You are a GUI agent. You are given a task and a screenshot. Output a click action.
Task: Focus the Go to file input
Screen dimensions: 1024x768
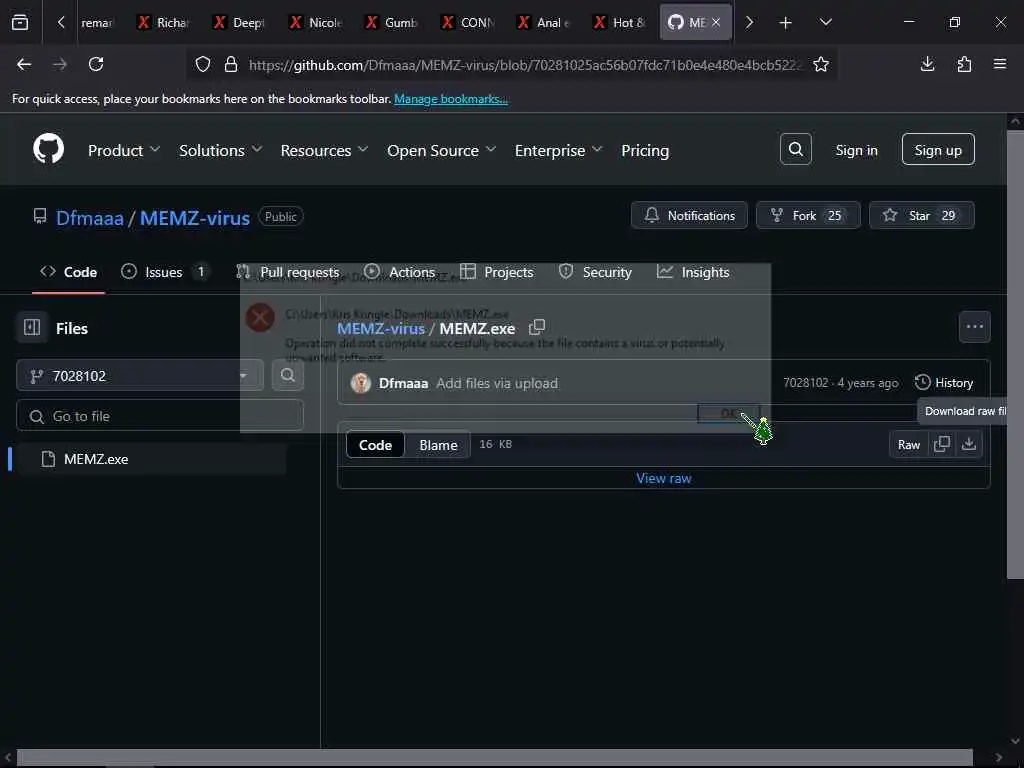click(x=160, y=415)
